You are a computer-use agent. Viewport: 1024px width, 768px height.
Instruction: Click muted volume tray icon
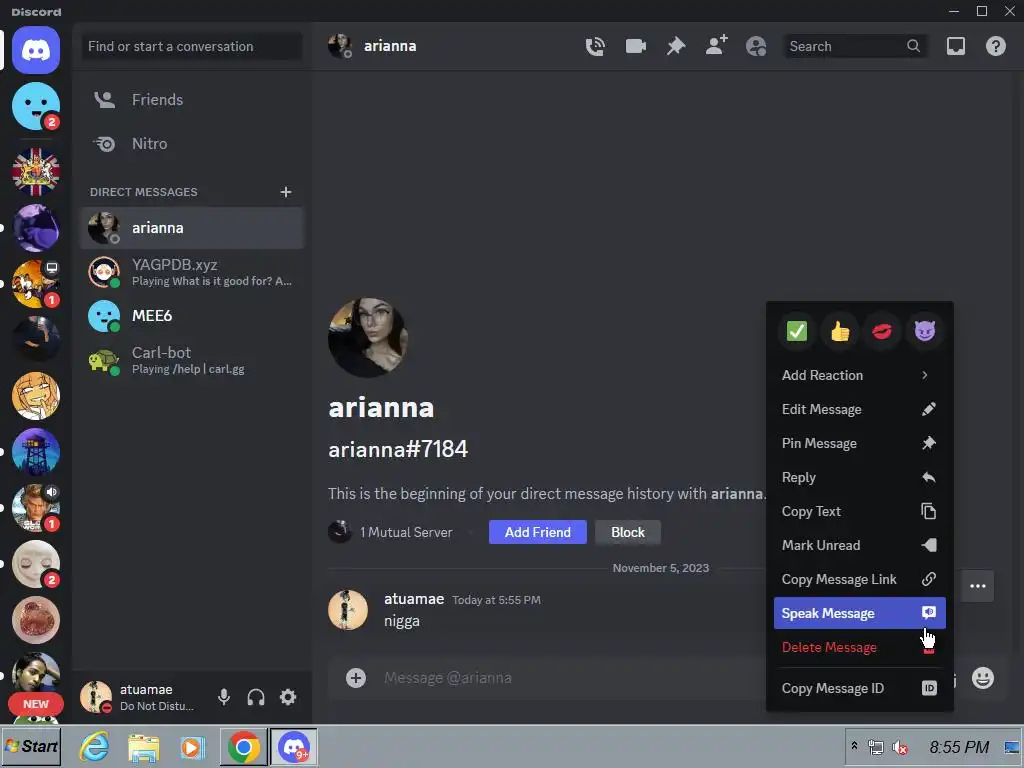pos(900,747)
